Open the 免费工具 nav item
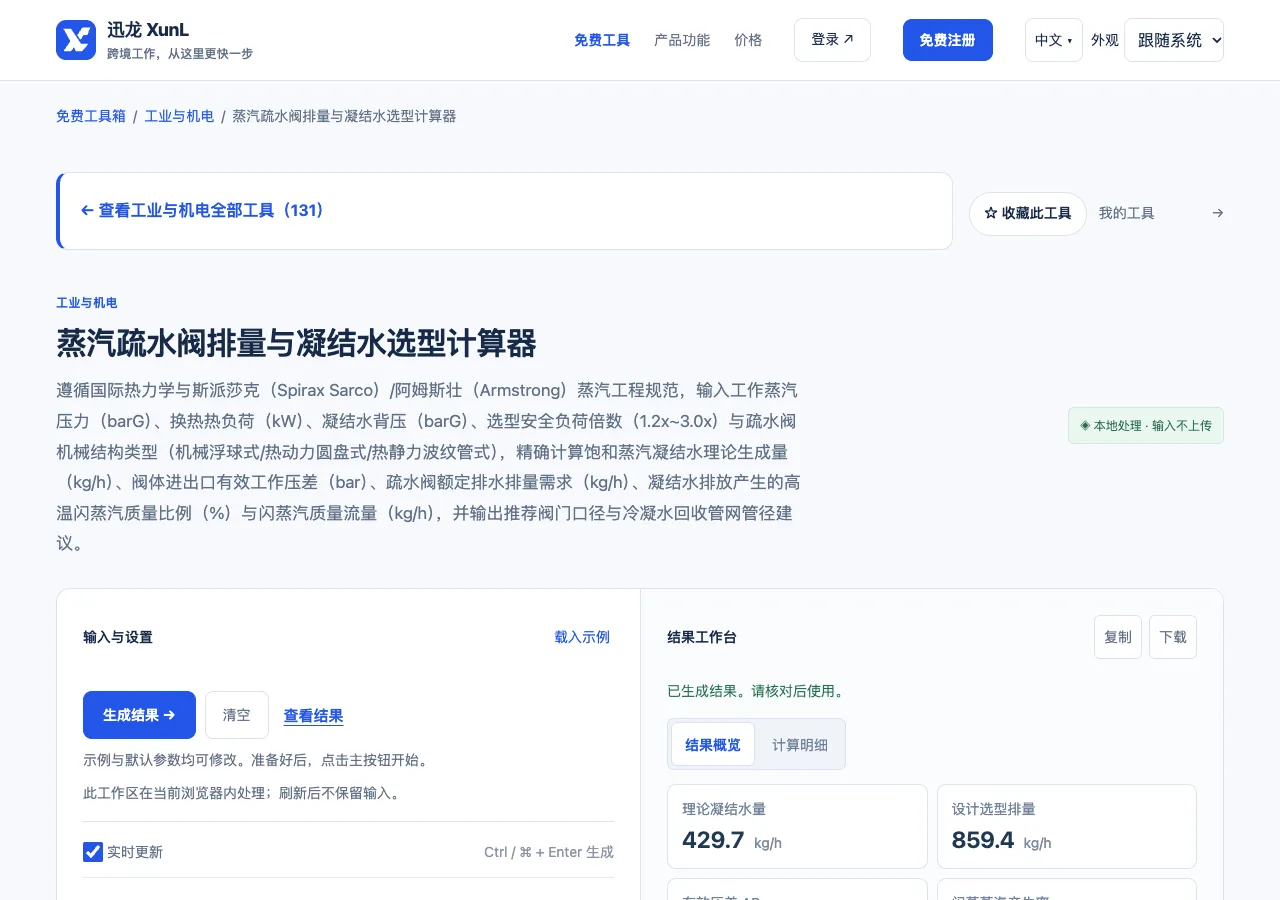The image size is (1280, 900). tap(602, 40)
